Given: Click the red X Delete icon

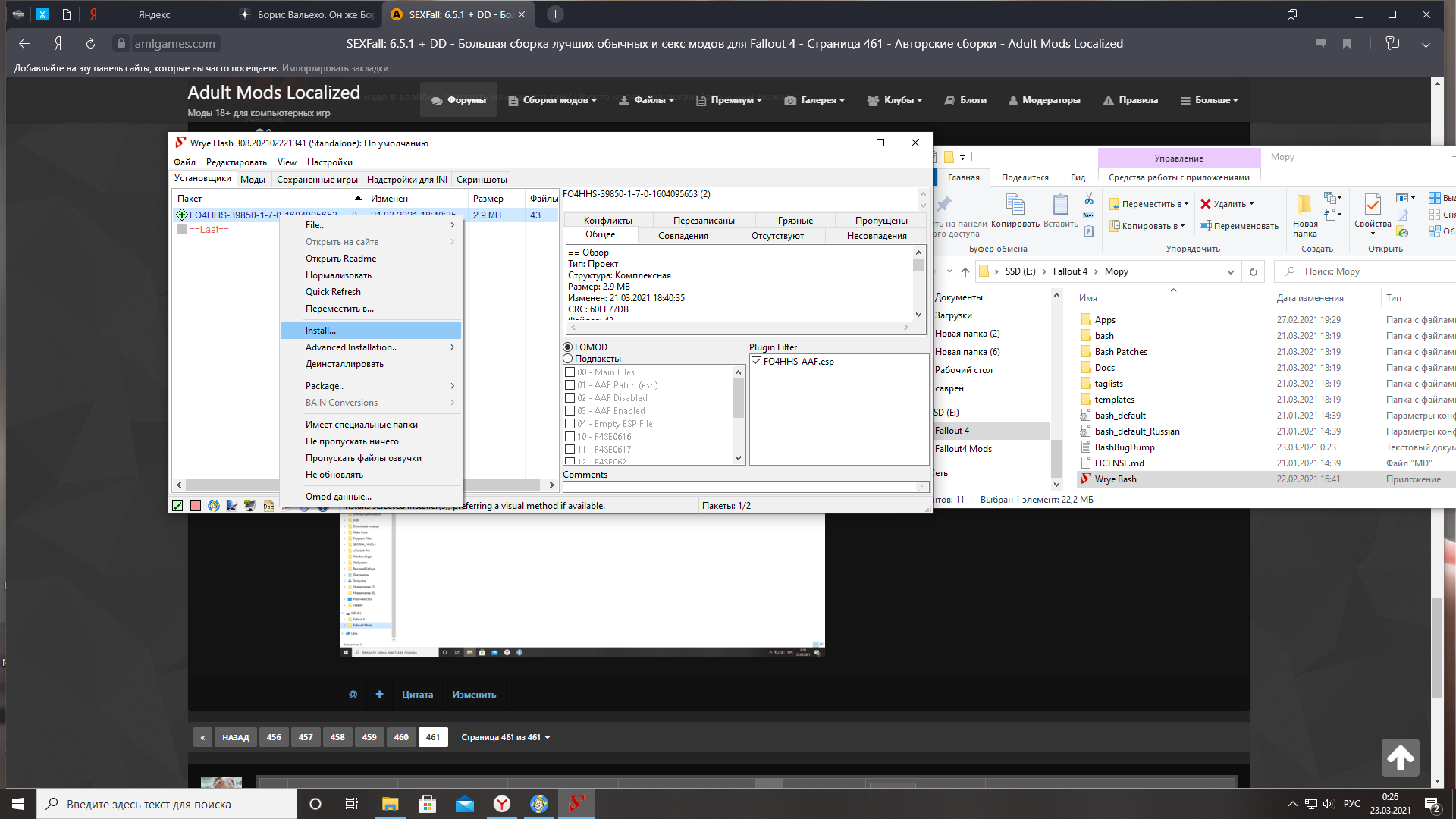Looking at the screenshot, I should tap(1206, 204).
